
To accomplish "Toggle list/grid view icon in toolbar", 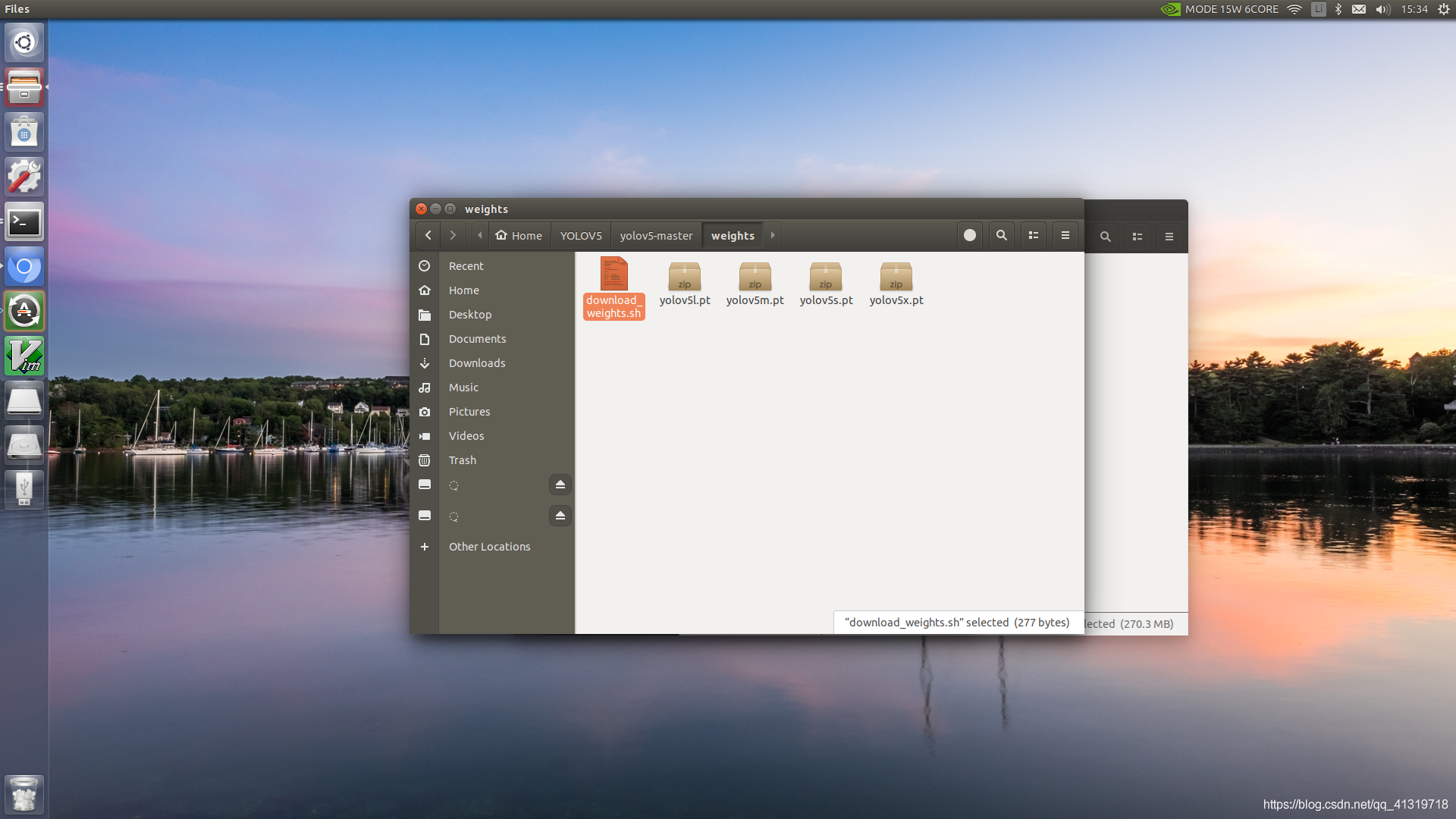I will (1033, 235).
